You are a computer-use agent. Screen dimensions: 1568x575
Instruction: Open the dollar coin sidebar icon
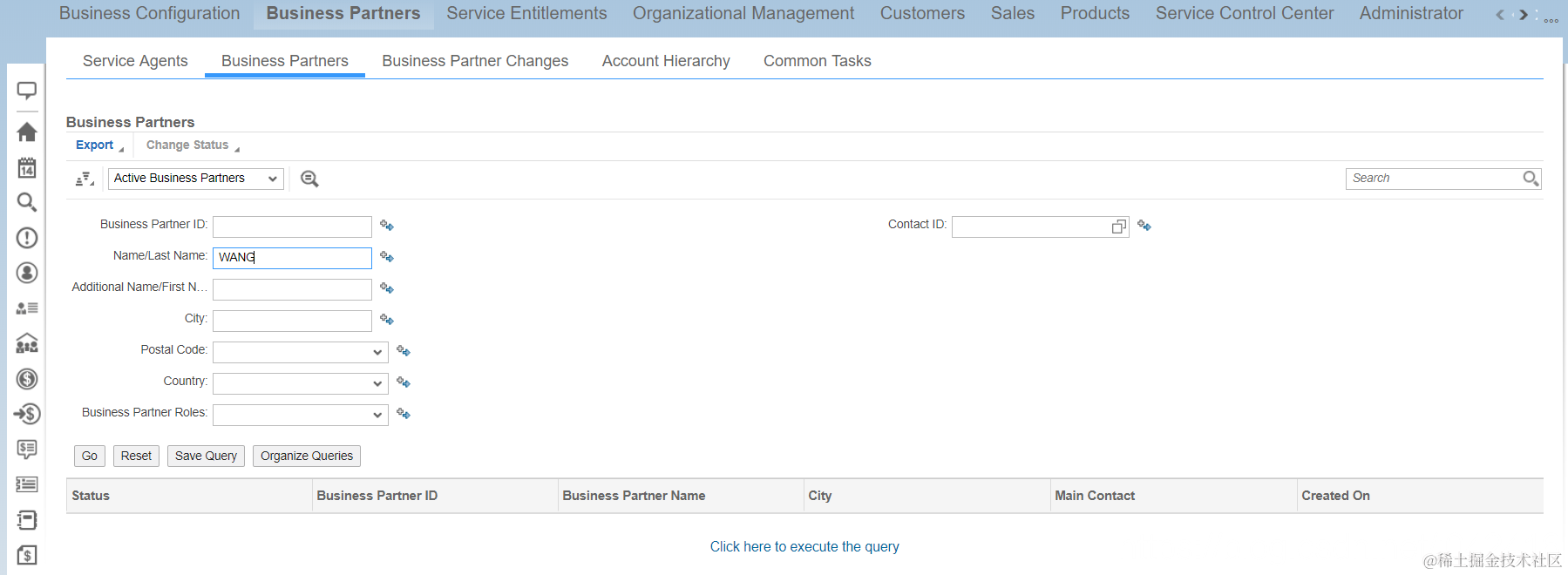pos(27,379)
